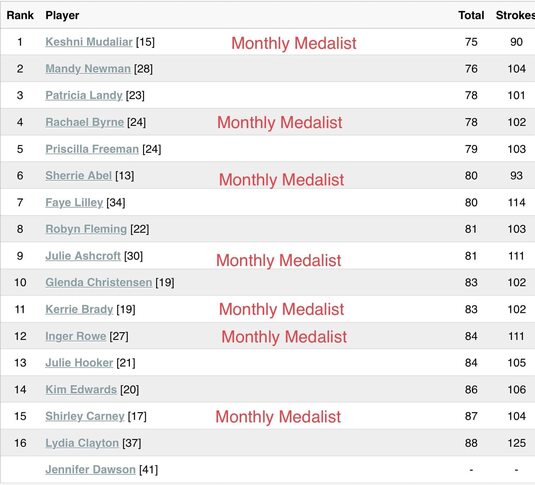
Task: Select the Inger Rowe player link
Action: click(76, 336)
